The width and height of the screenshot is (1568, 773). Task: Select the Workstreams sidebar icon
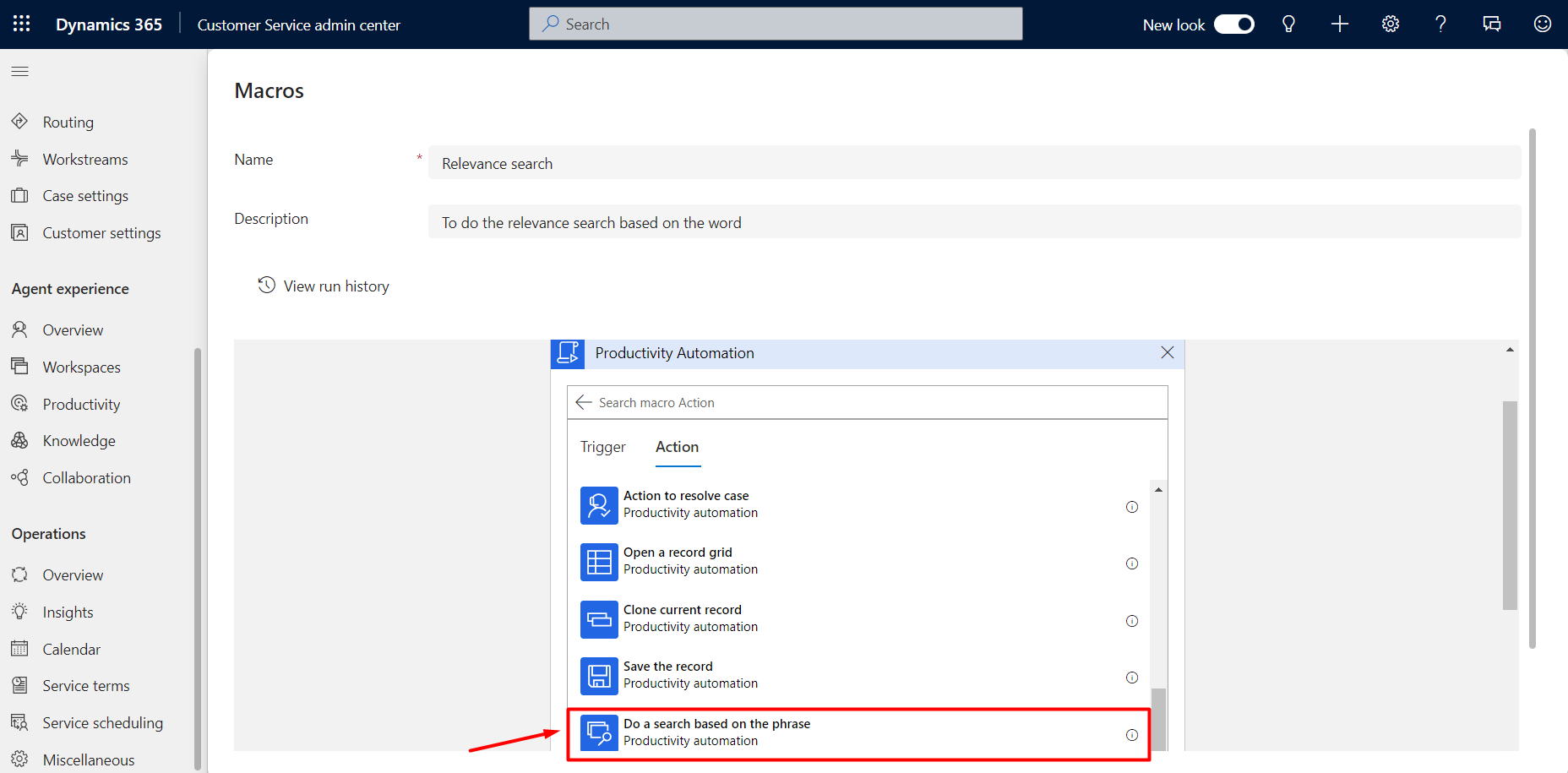click(x=19, y=158)
